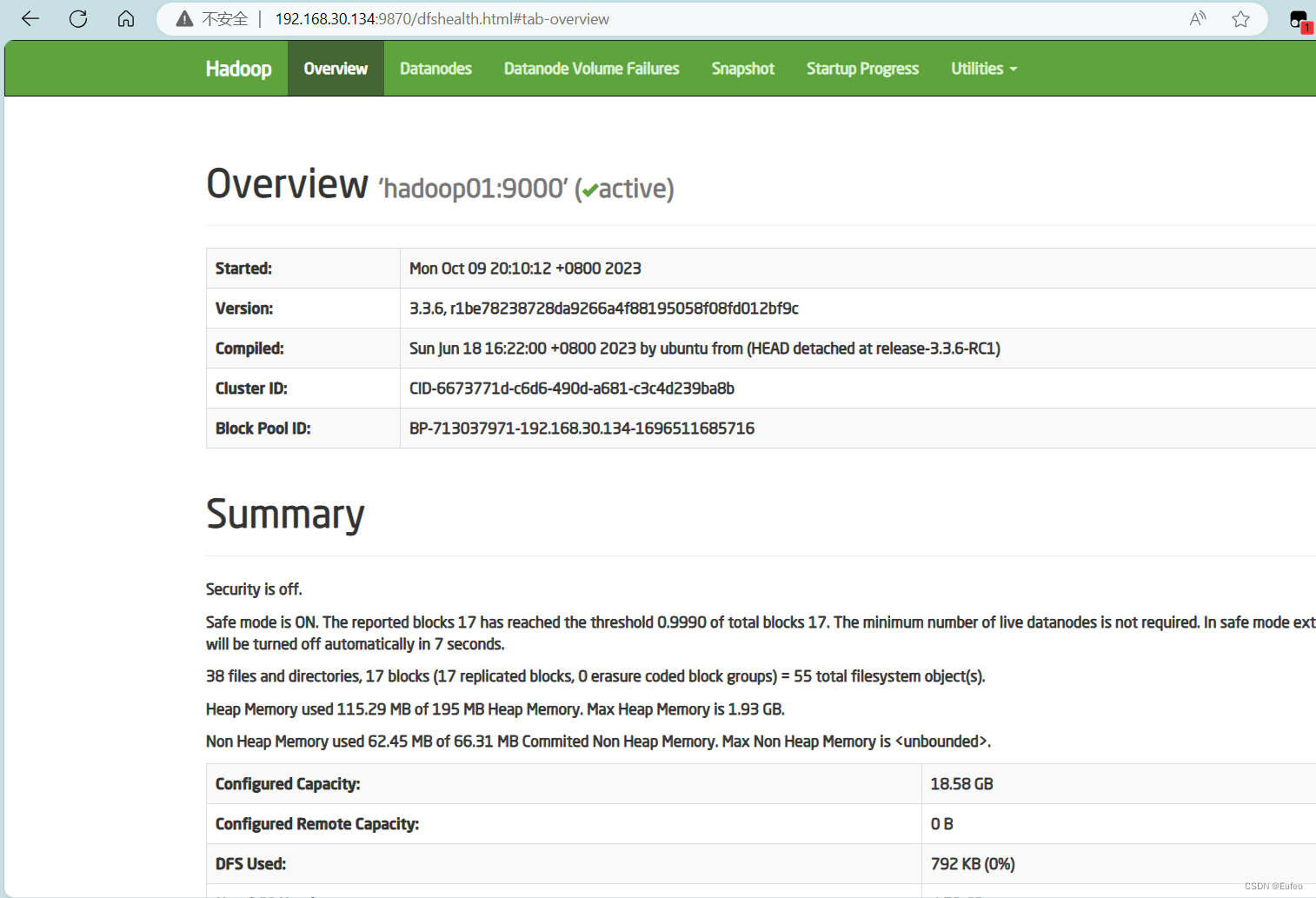Click the green active status checkmark
This screenshot has width=1316, height=898.
[590, 190]
